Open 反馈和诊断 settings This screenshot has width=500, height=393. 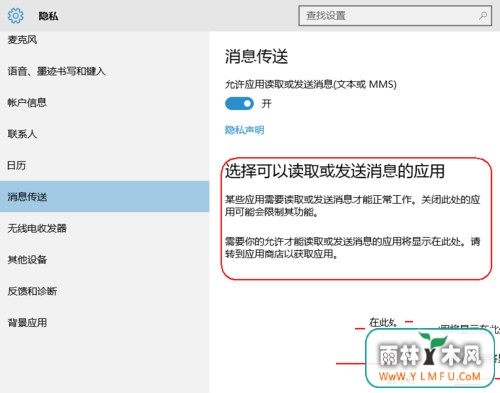pyautogui.click(x=32, y=291)
